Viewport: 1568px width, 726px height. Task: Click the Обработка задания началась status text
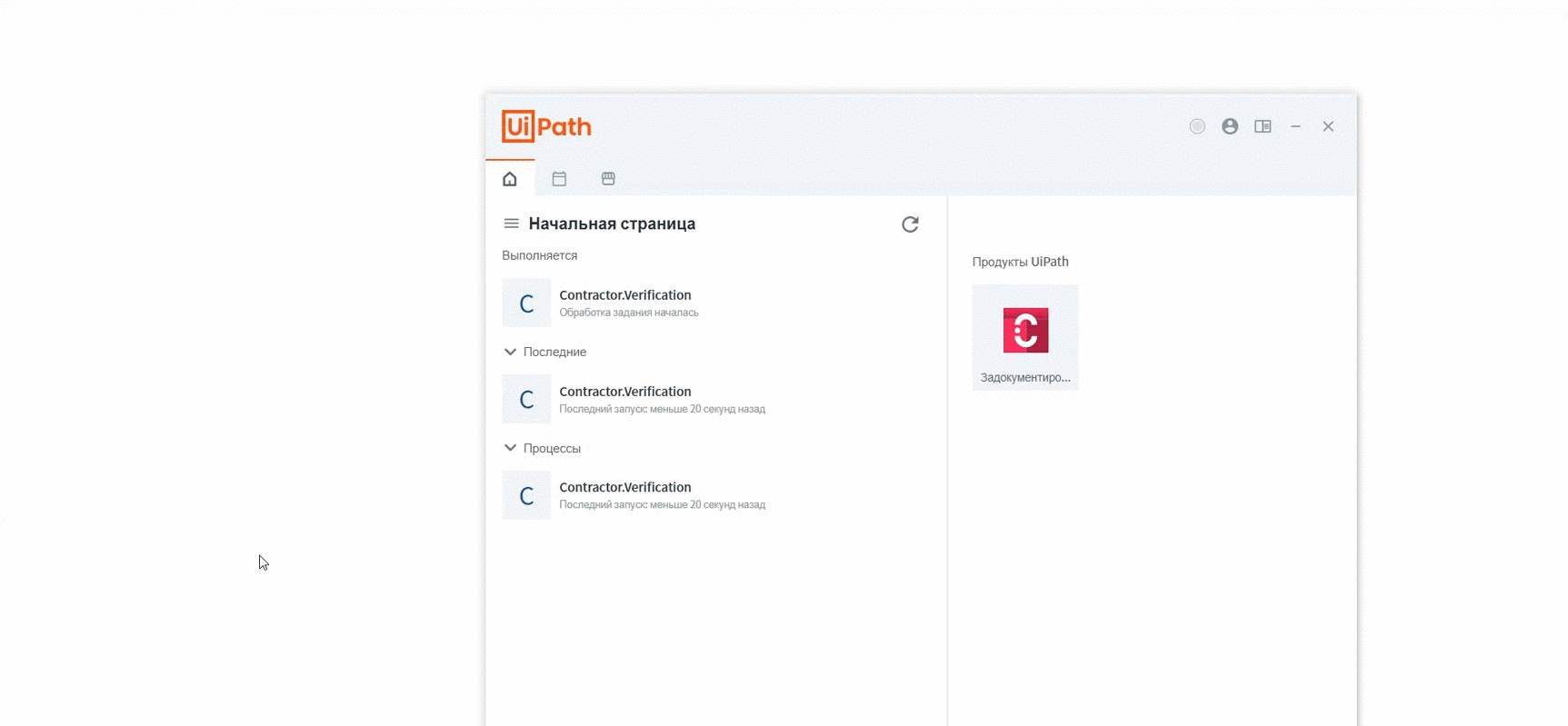pyautogui.click(x=629, y=313)
